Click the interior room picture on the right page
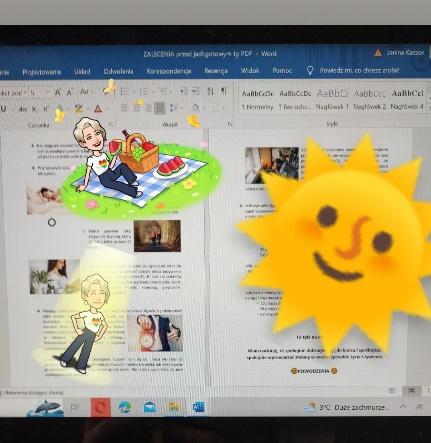The image size is (431, 443). (x=272, y=166)
